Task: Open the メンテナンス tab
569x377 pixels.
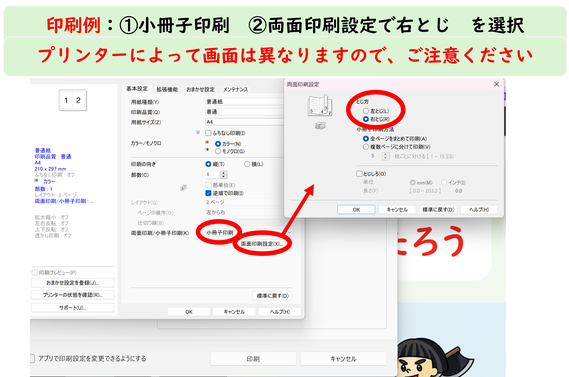Action: pyautogui.click(x=236, y=89)
